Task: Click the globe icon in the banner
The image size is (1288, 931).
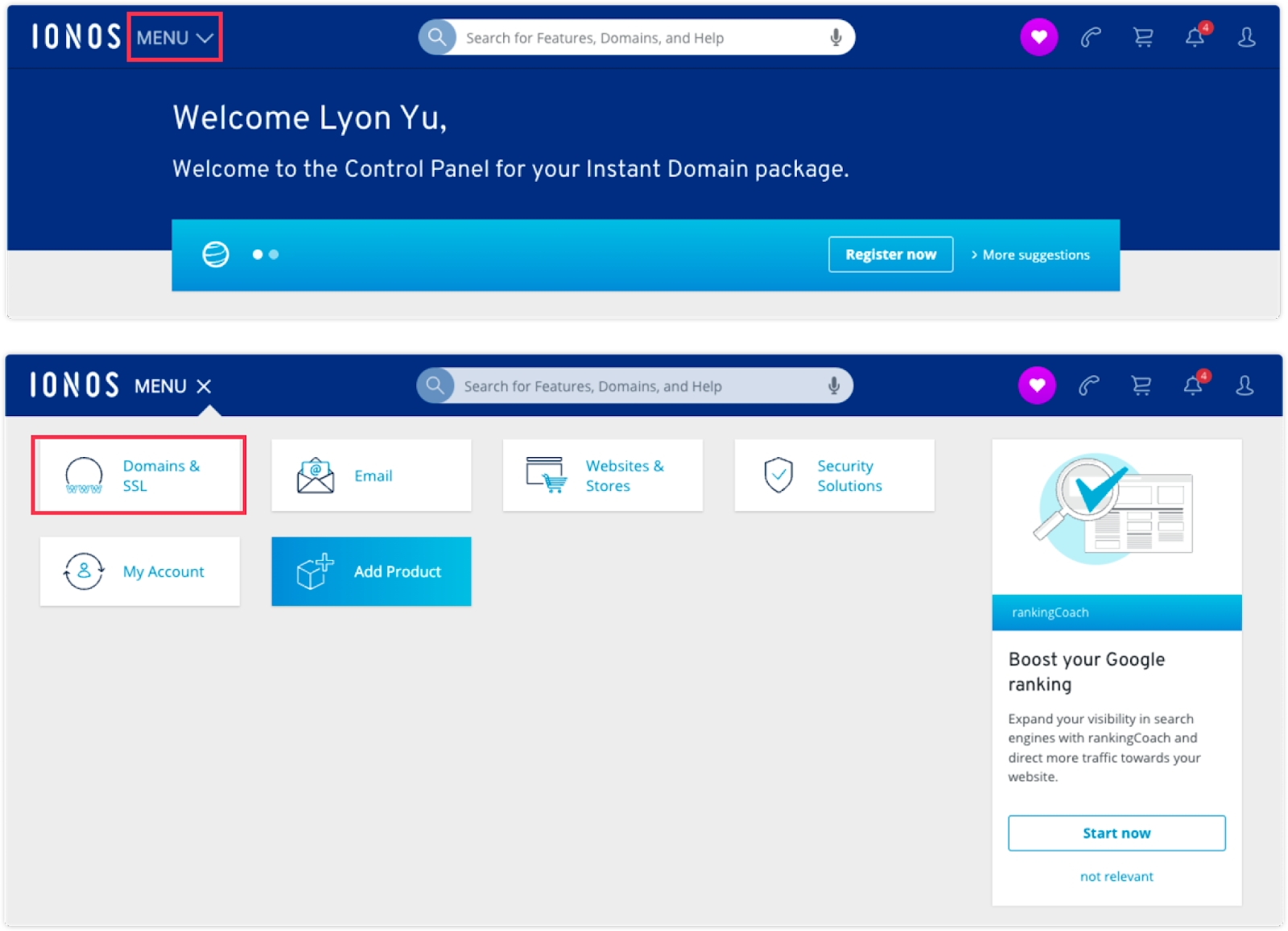Action: click(x=216, y=254)
